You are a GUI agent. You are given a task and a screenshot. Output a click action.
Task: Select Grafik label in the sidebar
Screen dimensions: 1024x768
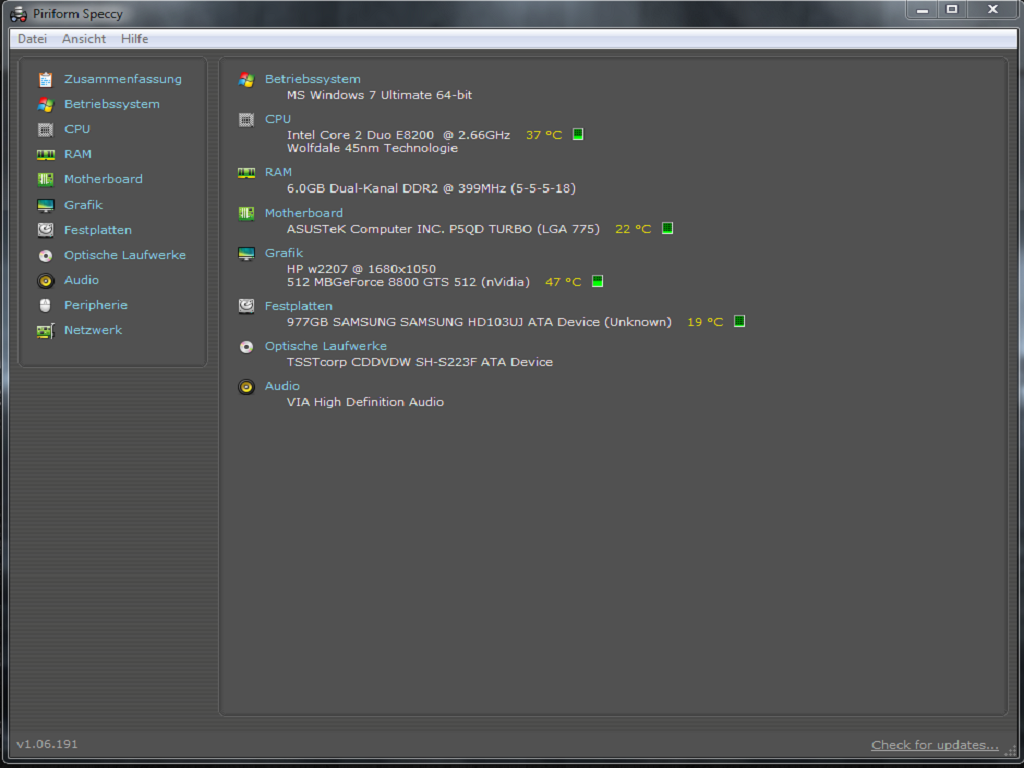point(84,204)
